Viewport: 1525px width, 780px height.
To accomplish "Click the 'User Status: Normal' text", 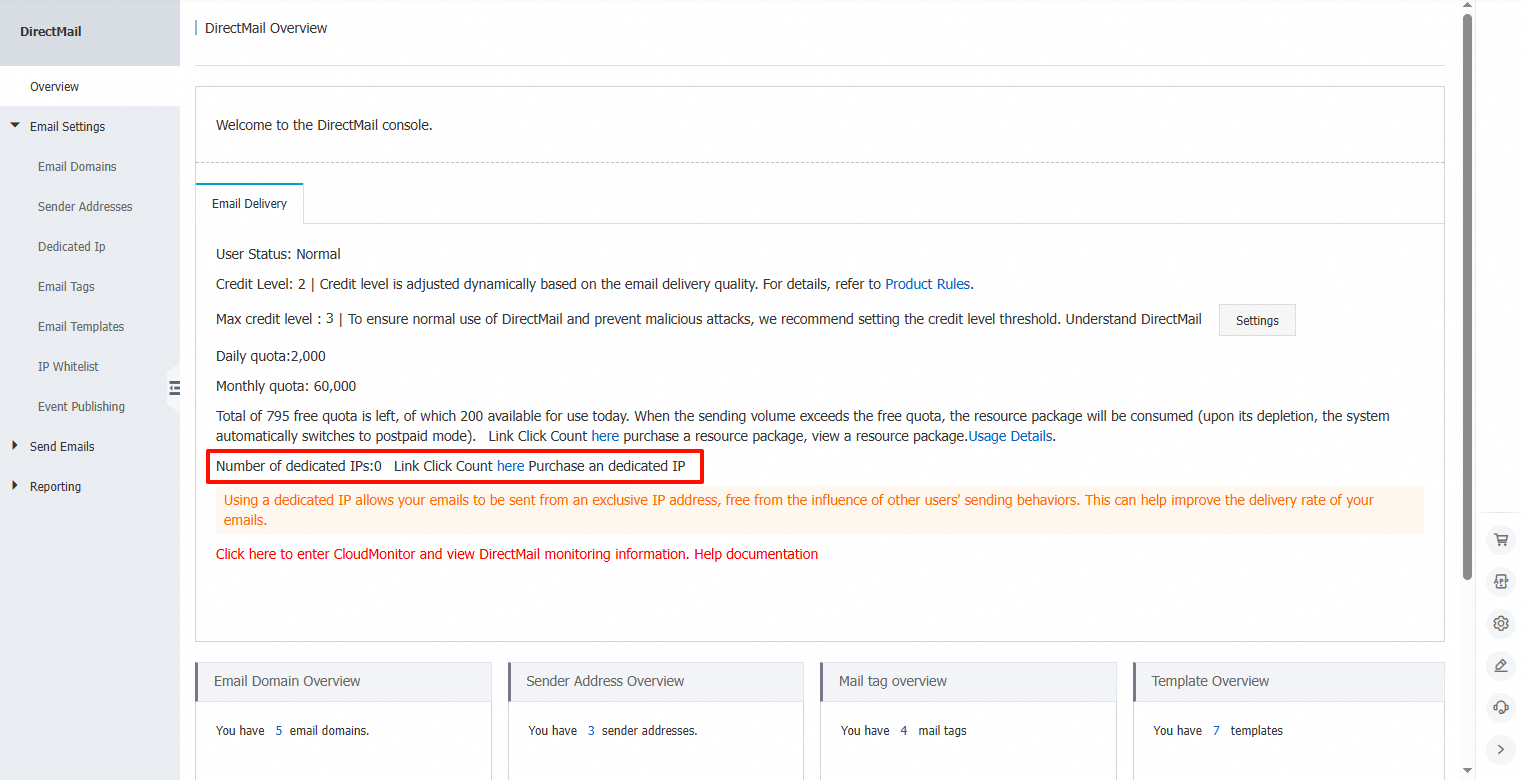I will click(278, 254).
